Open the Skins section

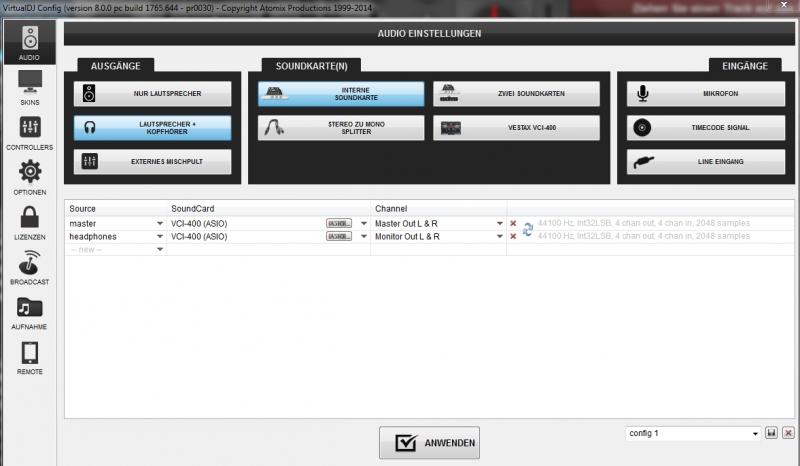pos(30,87)
